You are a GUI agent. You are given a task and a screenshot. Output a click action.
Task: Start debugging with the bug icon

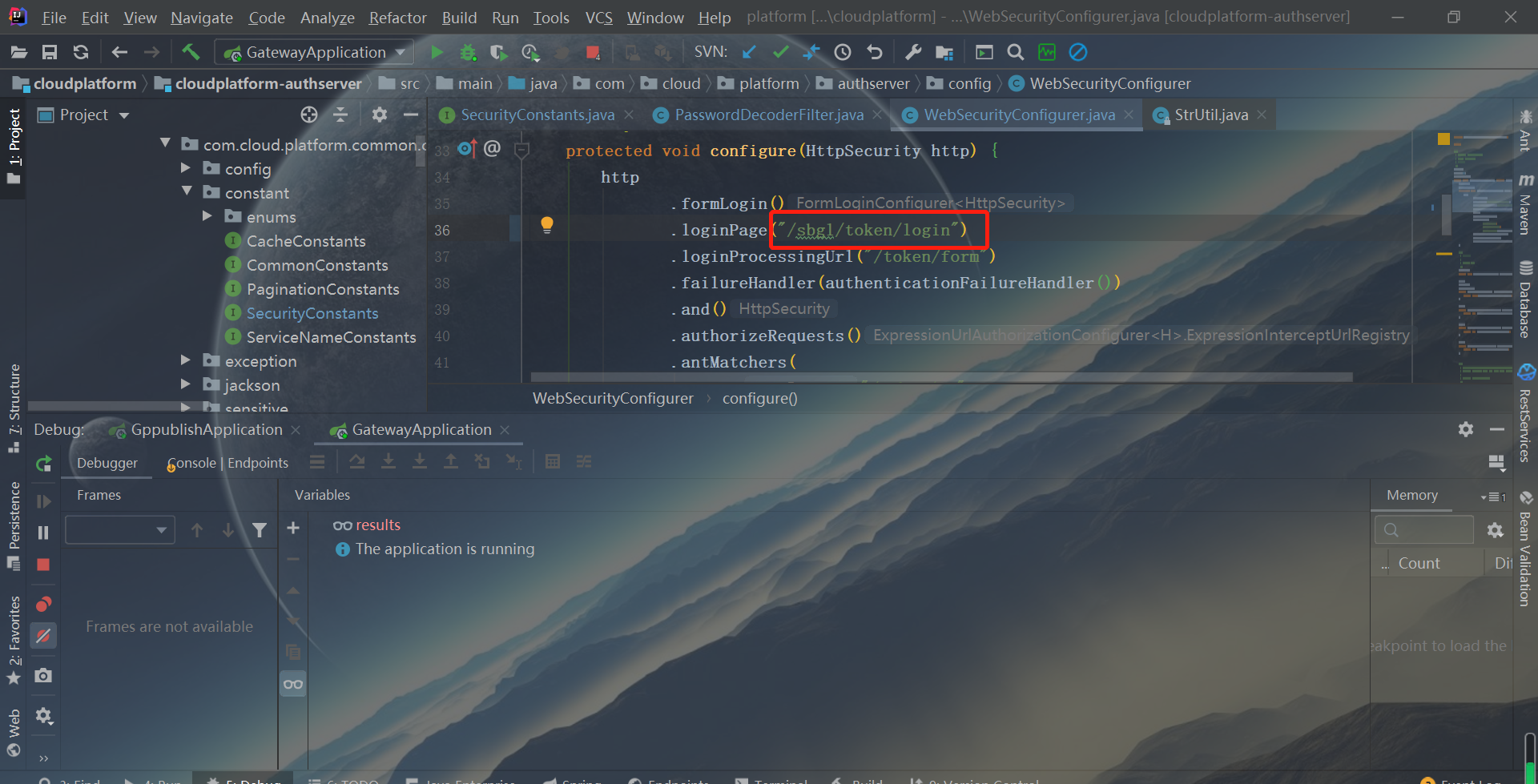pos(468,52)
